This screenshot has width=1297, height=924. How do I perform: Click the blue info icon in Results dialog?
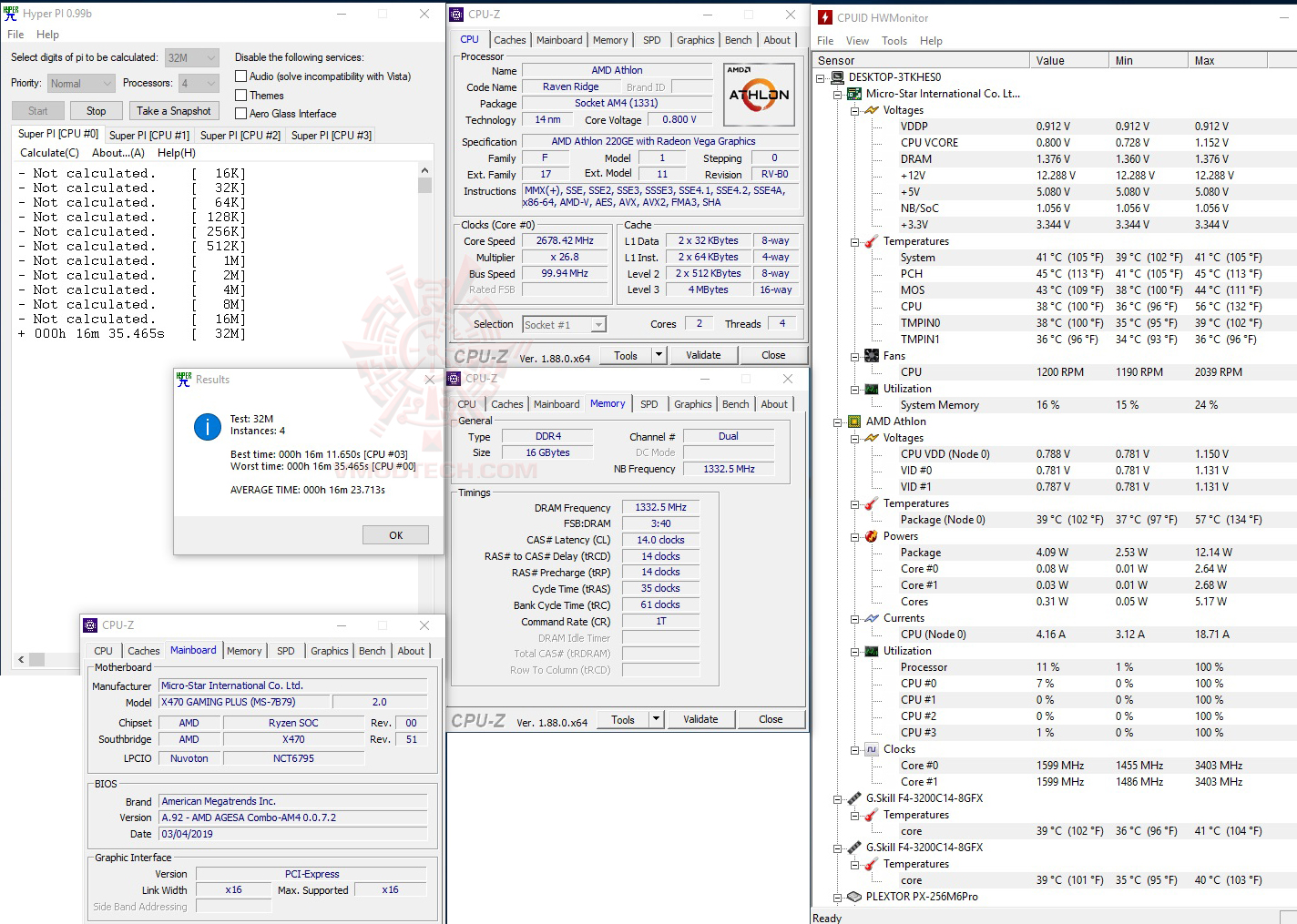click(x=208, y=426)
